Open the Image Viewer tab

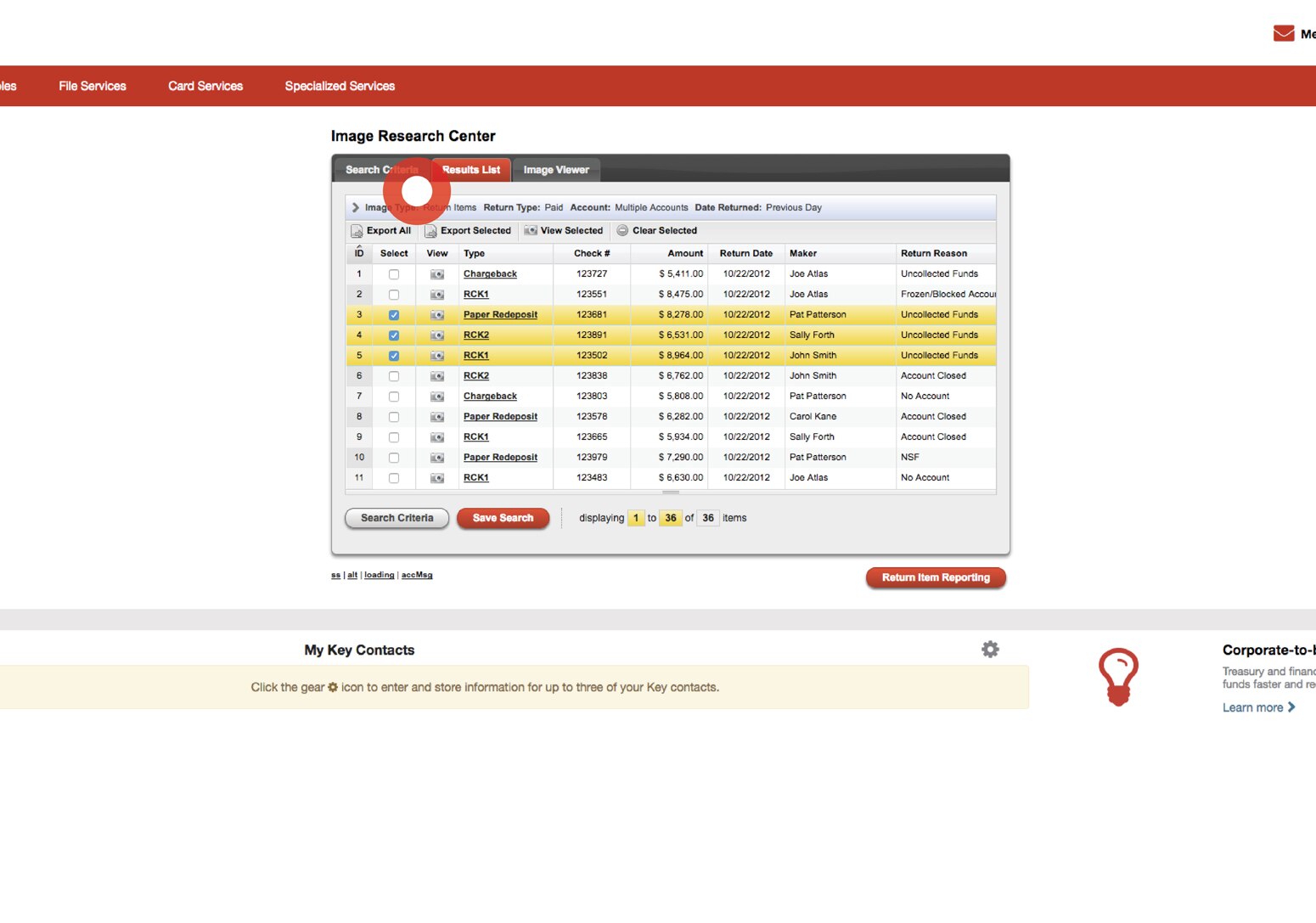pos(556,169)
